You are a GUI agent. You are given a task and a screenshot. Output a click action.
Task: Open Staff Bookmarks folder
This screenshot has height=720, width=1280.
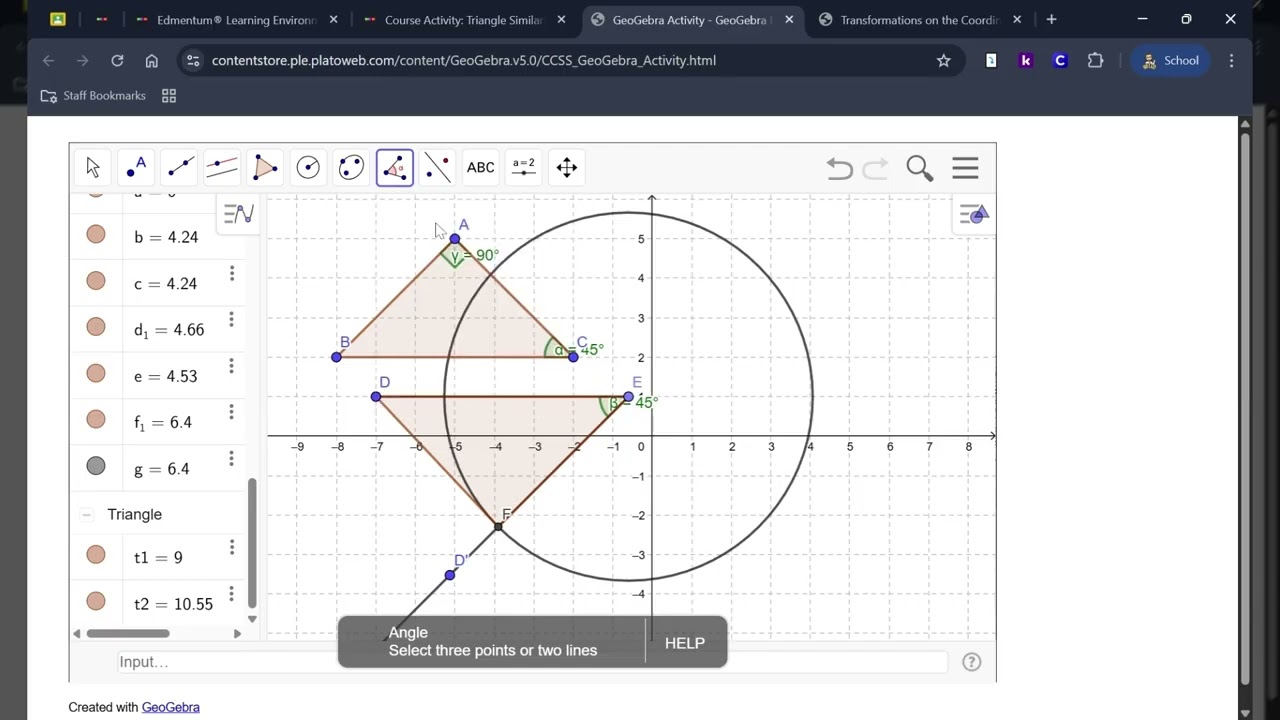93,96
